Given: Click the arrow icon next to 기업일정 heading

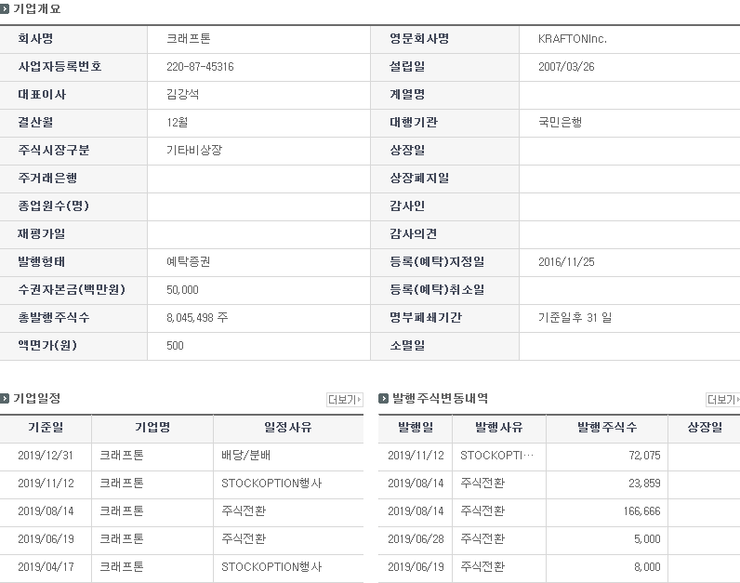Looking at the screenshot, I should [x=4, y=398].
